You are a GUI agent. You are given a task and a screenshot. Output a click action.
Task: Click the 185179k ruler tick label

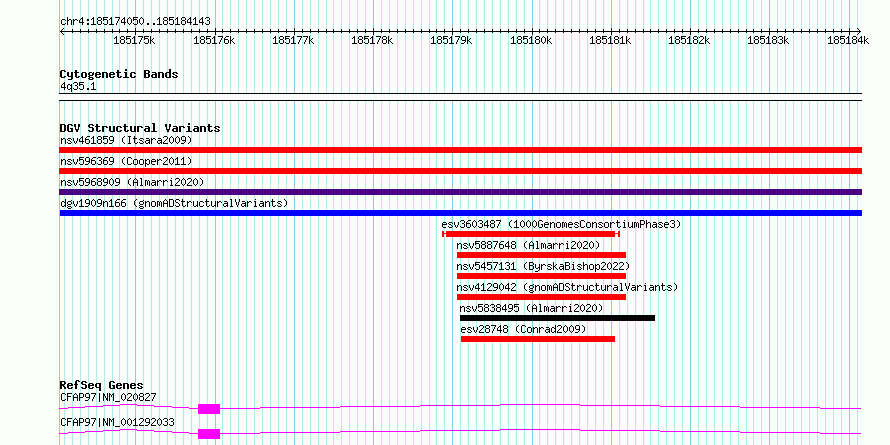click(x=451, y=40)
